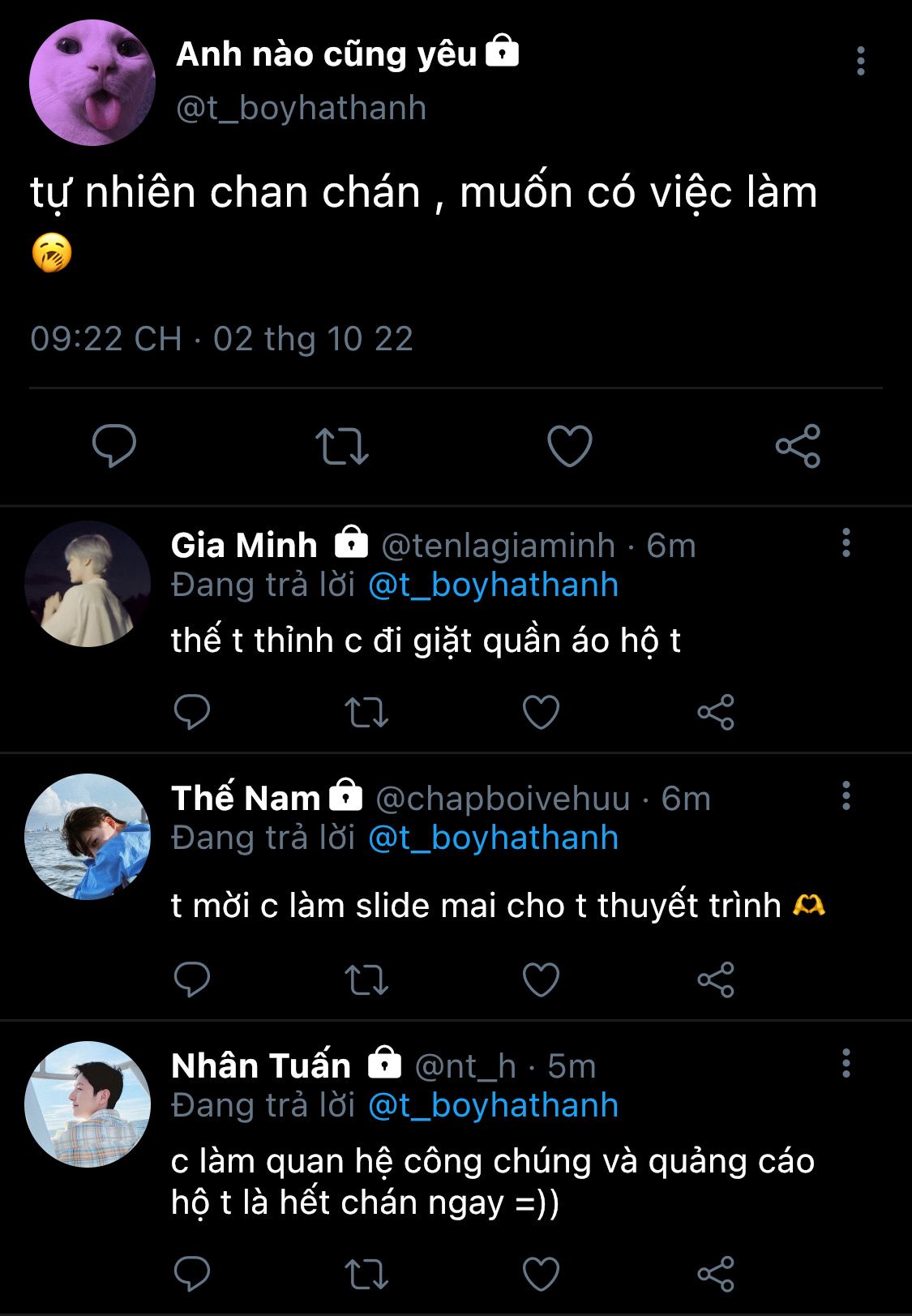
Task: View Thế Nam's profile avatar
Action: click(88, 836)
